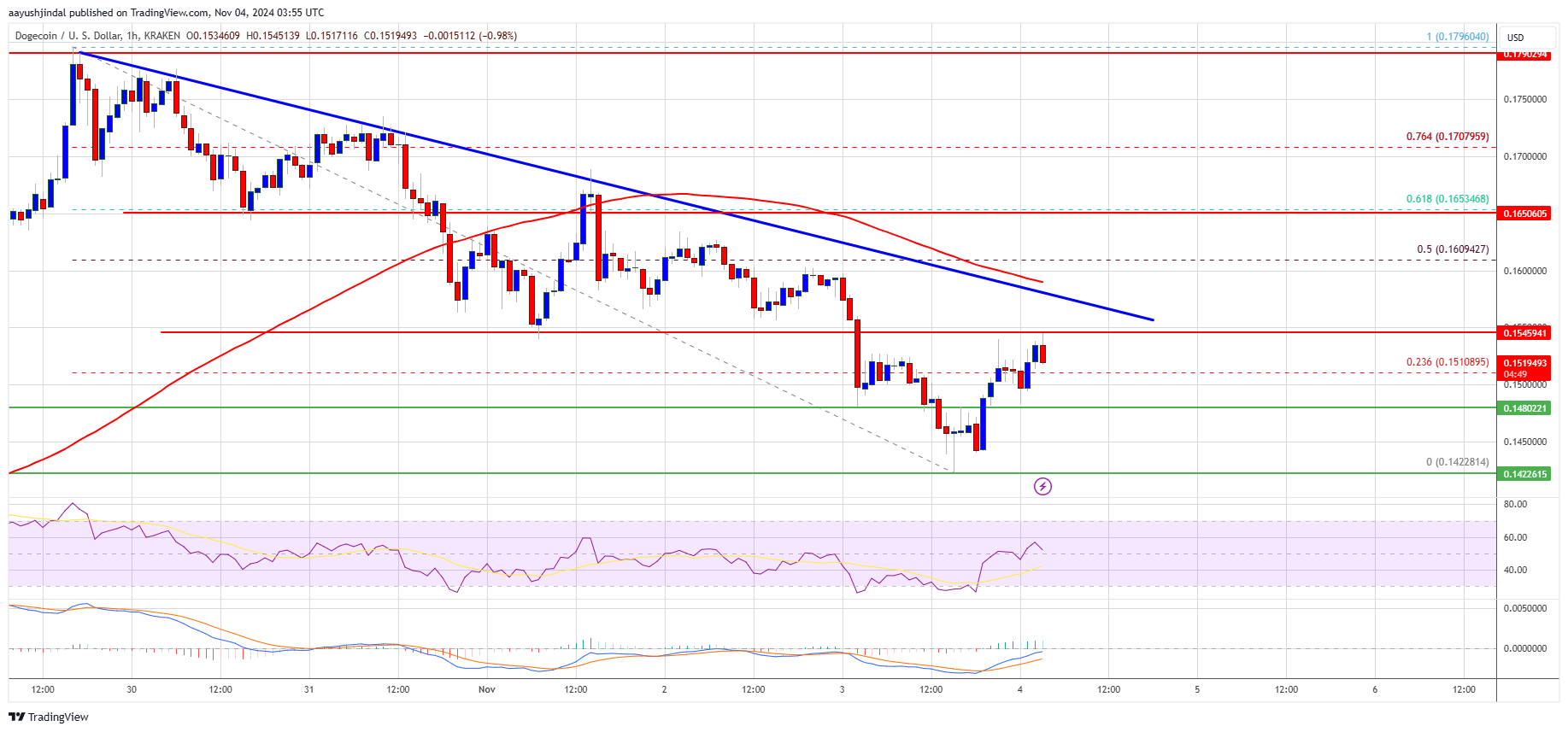Click the open value O0.1534609 in header
1568x732 pixels.
214,36
